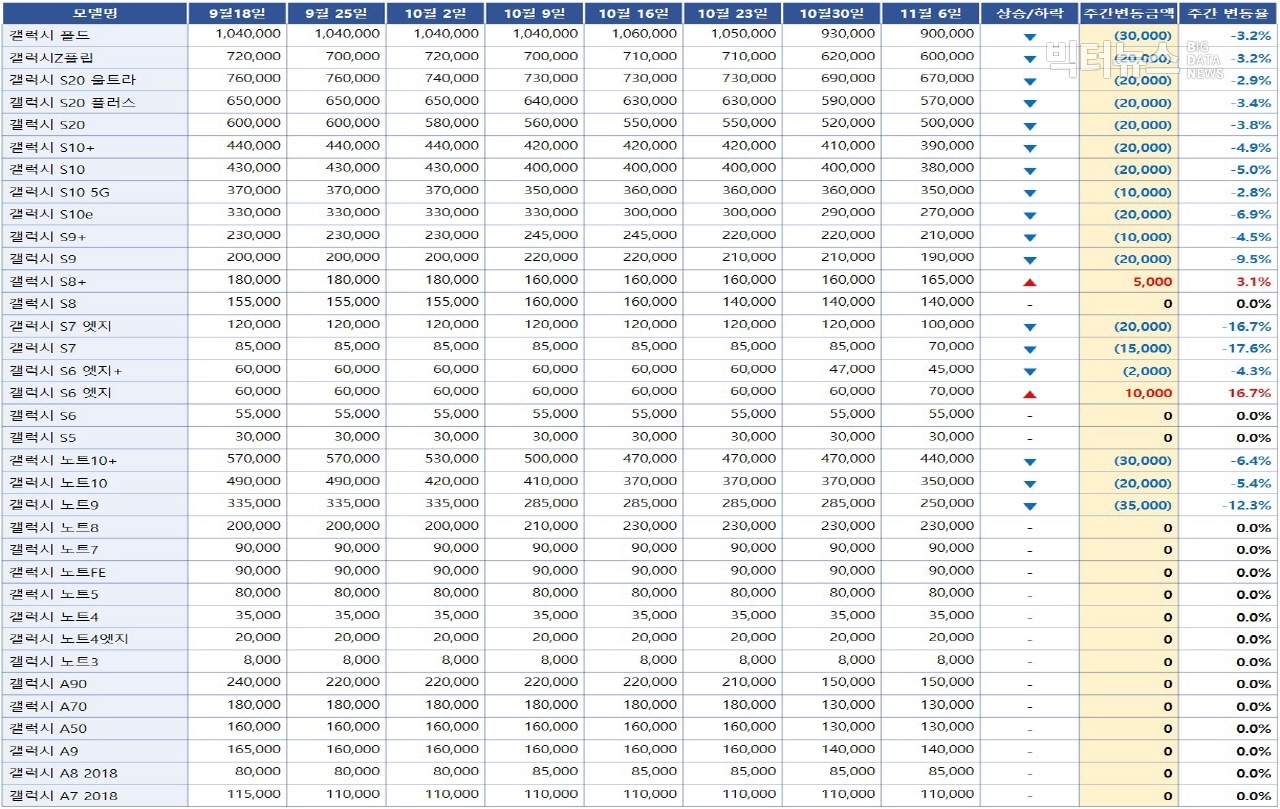The height and width of the screenshot is (809, 1280).
Task: Click the 3.1% rate for 갤럭시 S8+
Action: tap(1254, 283)
